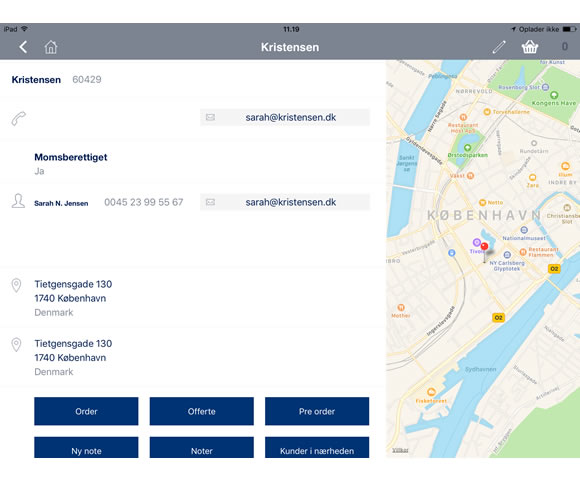Select the second address location pin icon

tap(16, 345)
